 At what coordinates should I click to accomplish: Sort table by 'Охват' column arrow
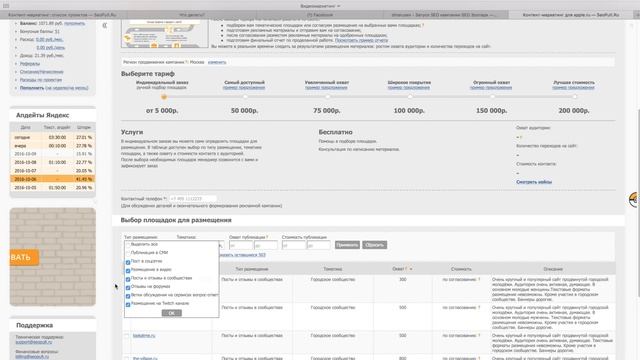point(411,269)
